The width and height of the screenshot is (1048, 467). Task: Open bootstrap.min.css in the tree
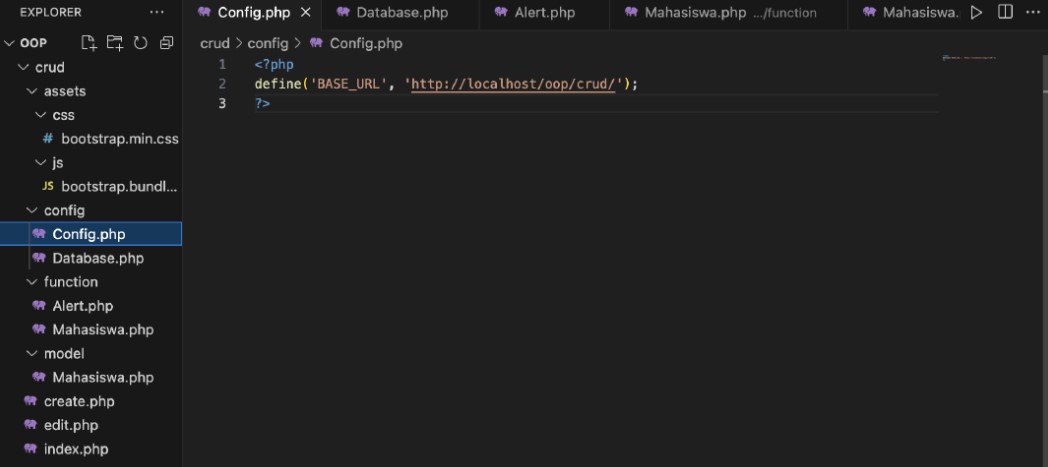click(x=91, y=139)
